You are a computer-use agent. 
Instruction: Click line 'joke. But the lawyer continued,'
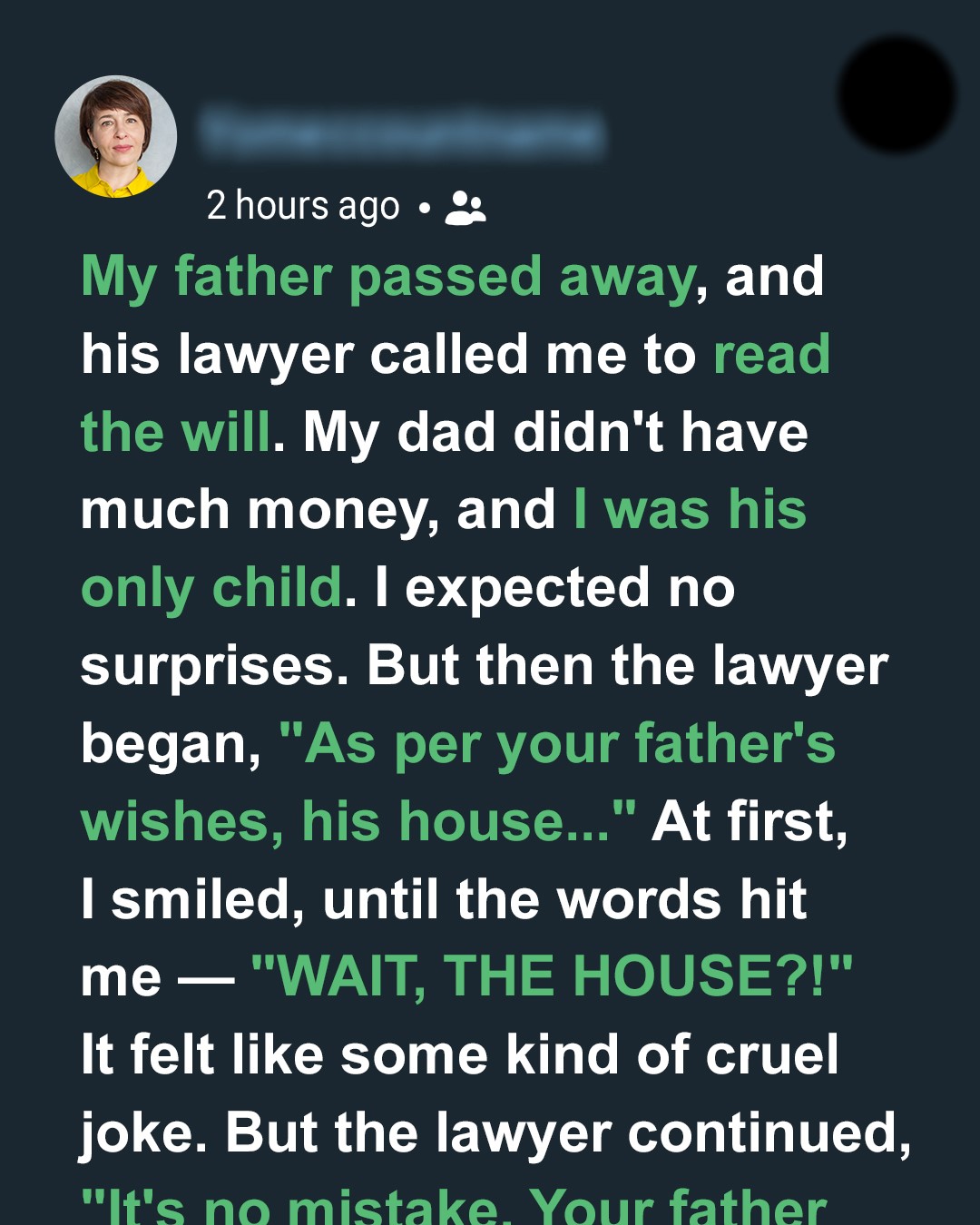tap(495, 1133)
